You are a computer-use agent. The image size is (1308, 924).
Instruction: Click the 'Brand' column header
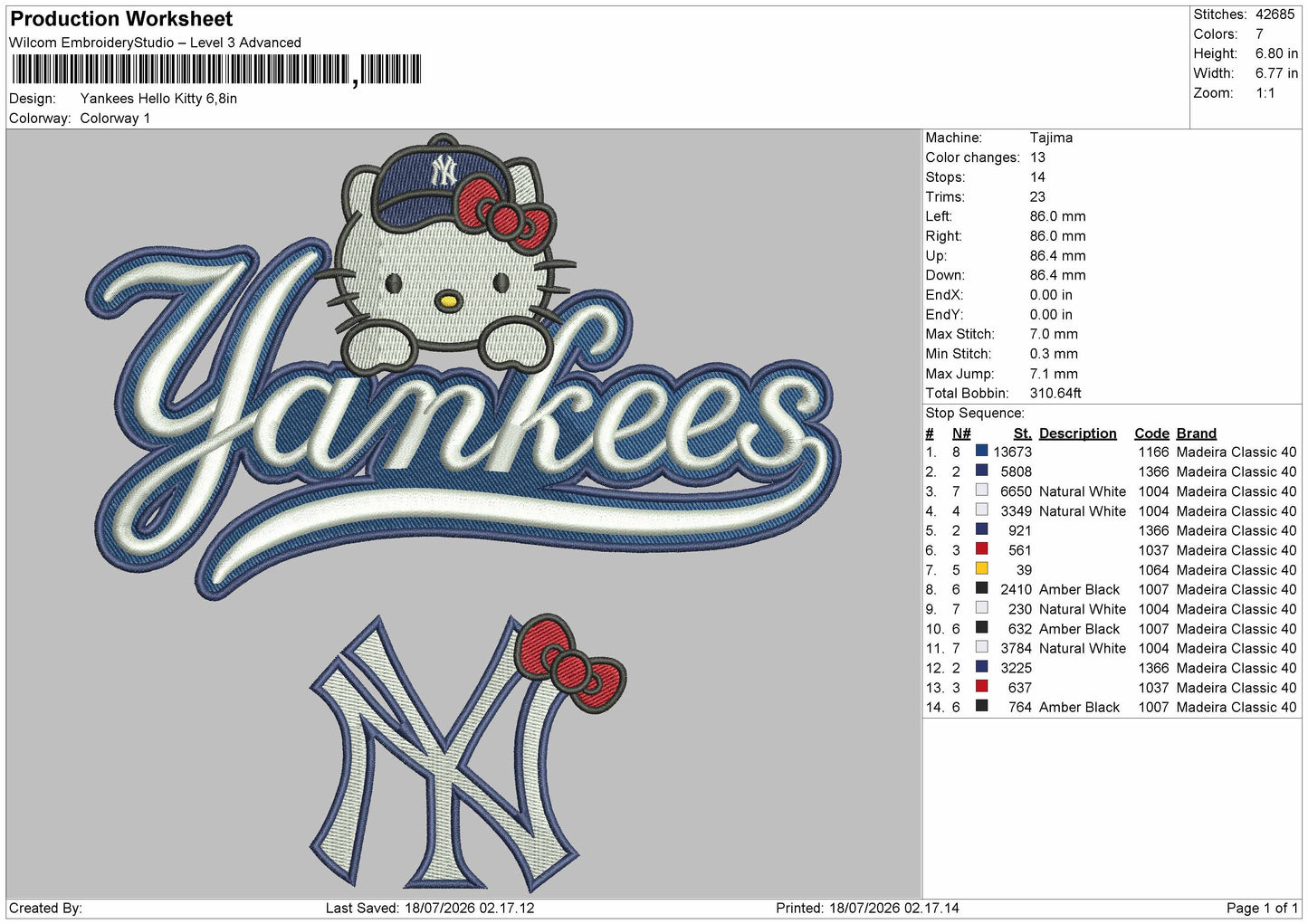click(x=1196, y=433)
